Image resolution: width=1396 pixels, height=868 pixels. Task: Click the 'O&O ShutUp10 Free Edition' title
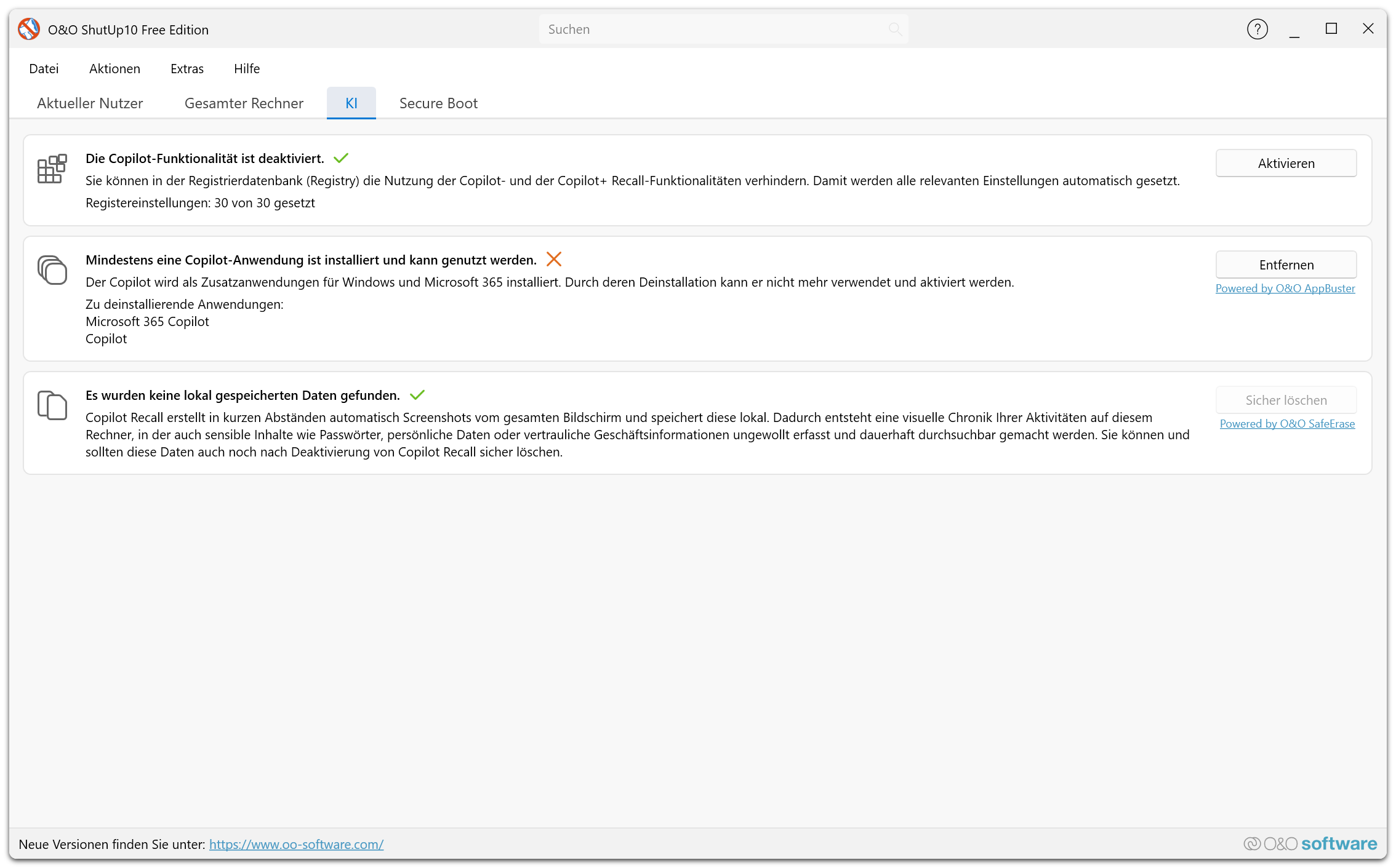point(128,30)
